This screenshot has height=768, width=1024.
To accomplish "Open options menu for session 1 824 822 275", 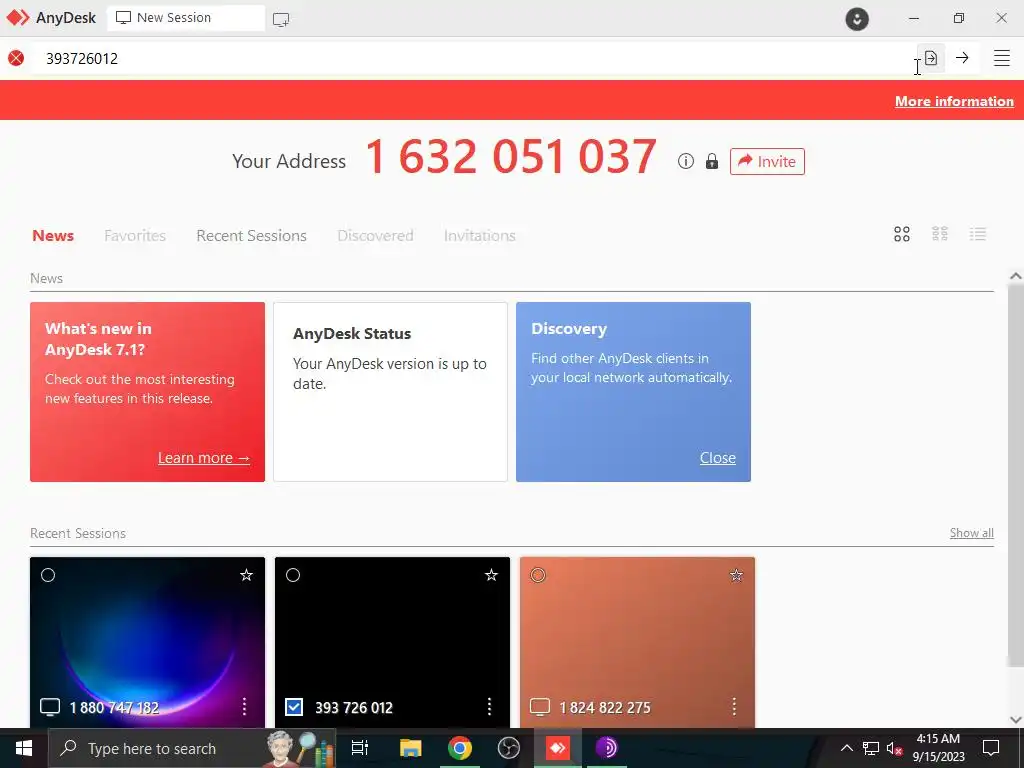I will 734,706.
